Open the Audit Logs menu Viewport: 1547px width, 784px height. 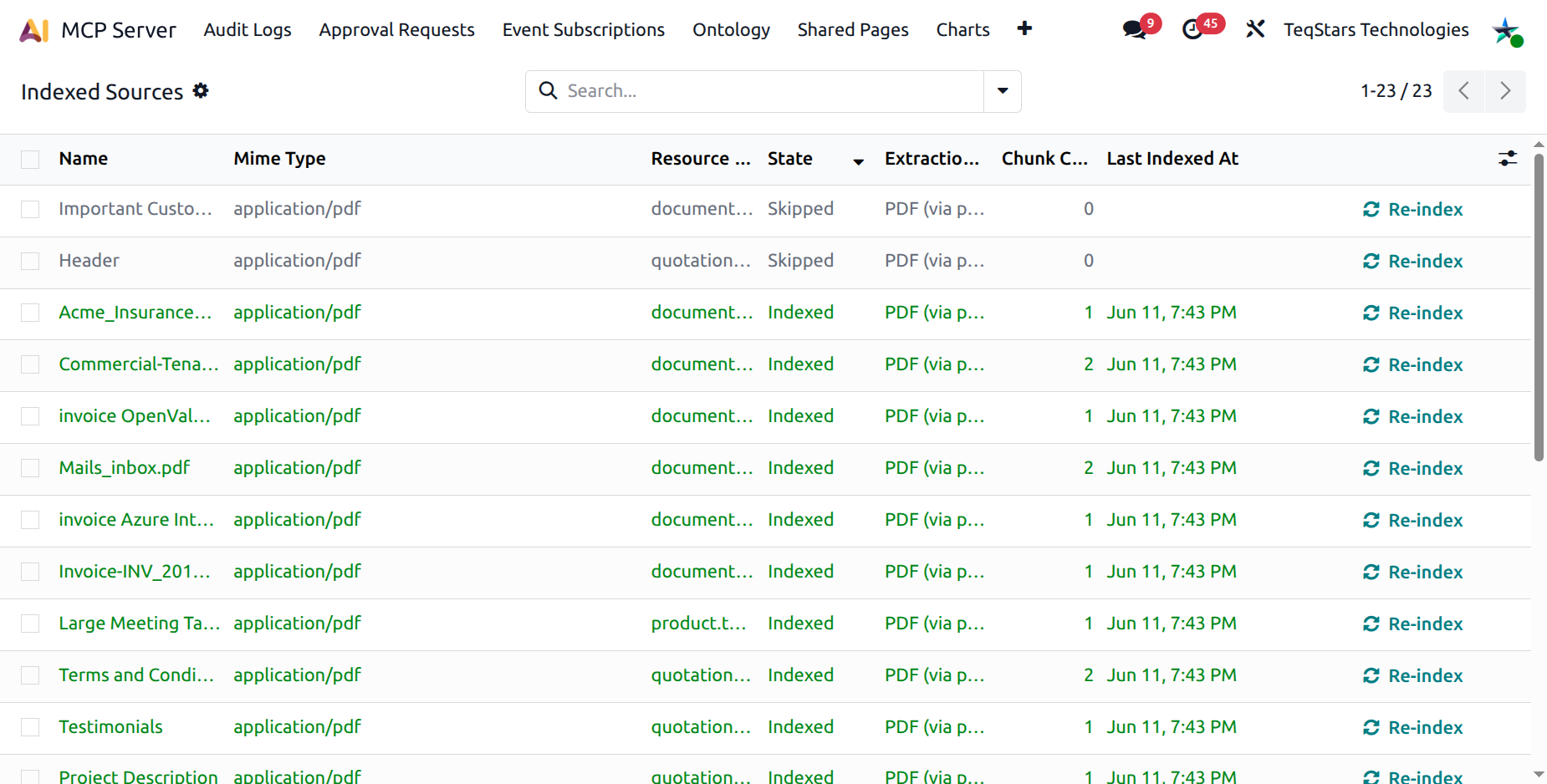[248, 29]
